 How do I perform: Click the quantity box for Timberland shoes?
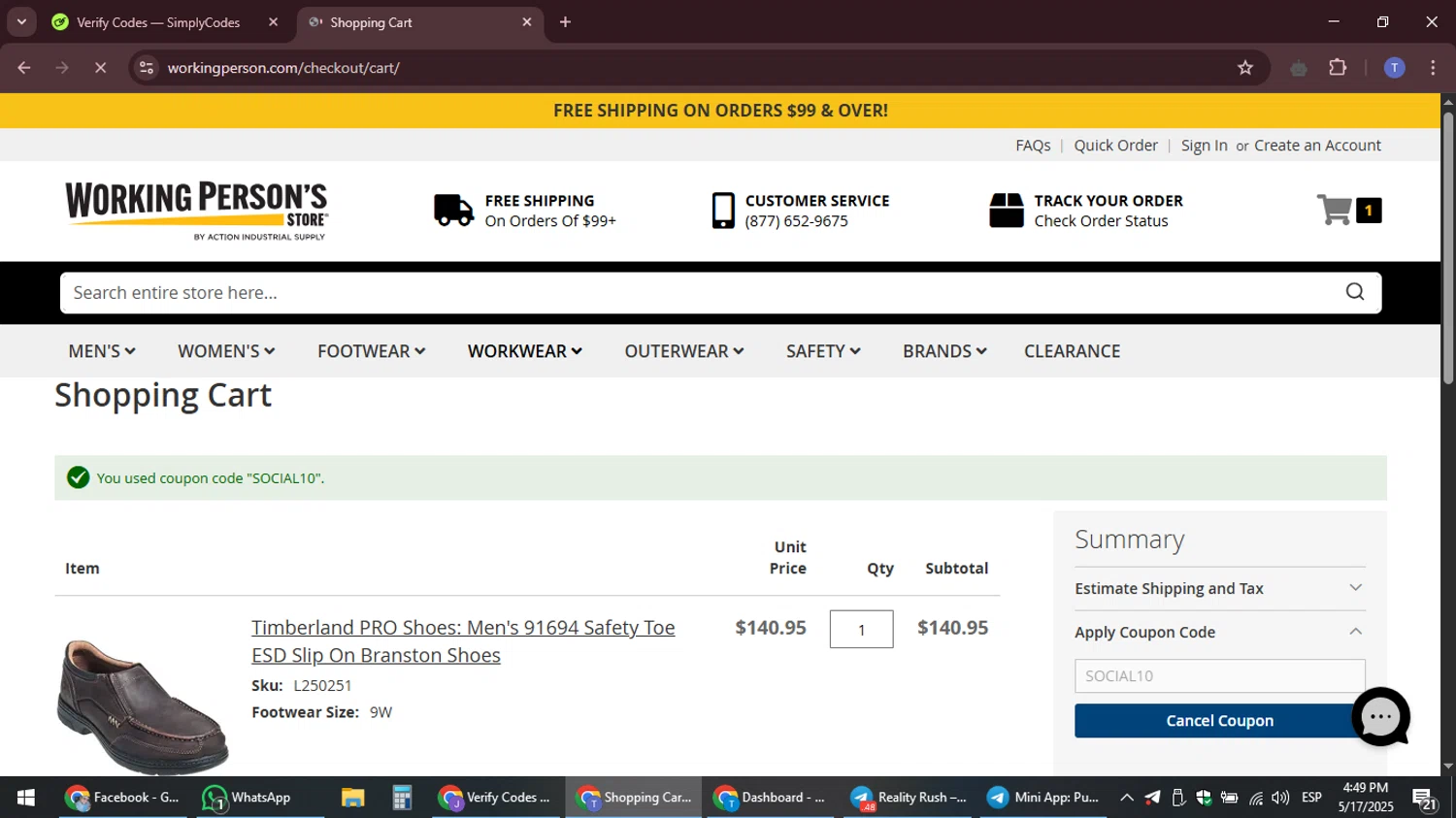861,629
